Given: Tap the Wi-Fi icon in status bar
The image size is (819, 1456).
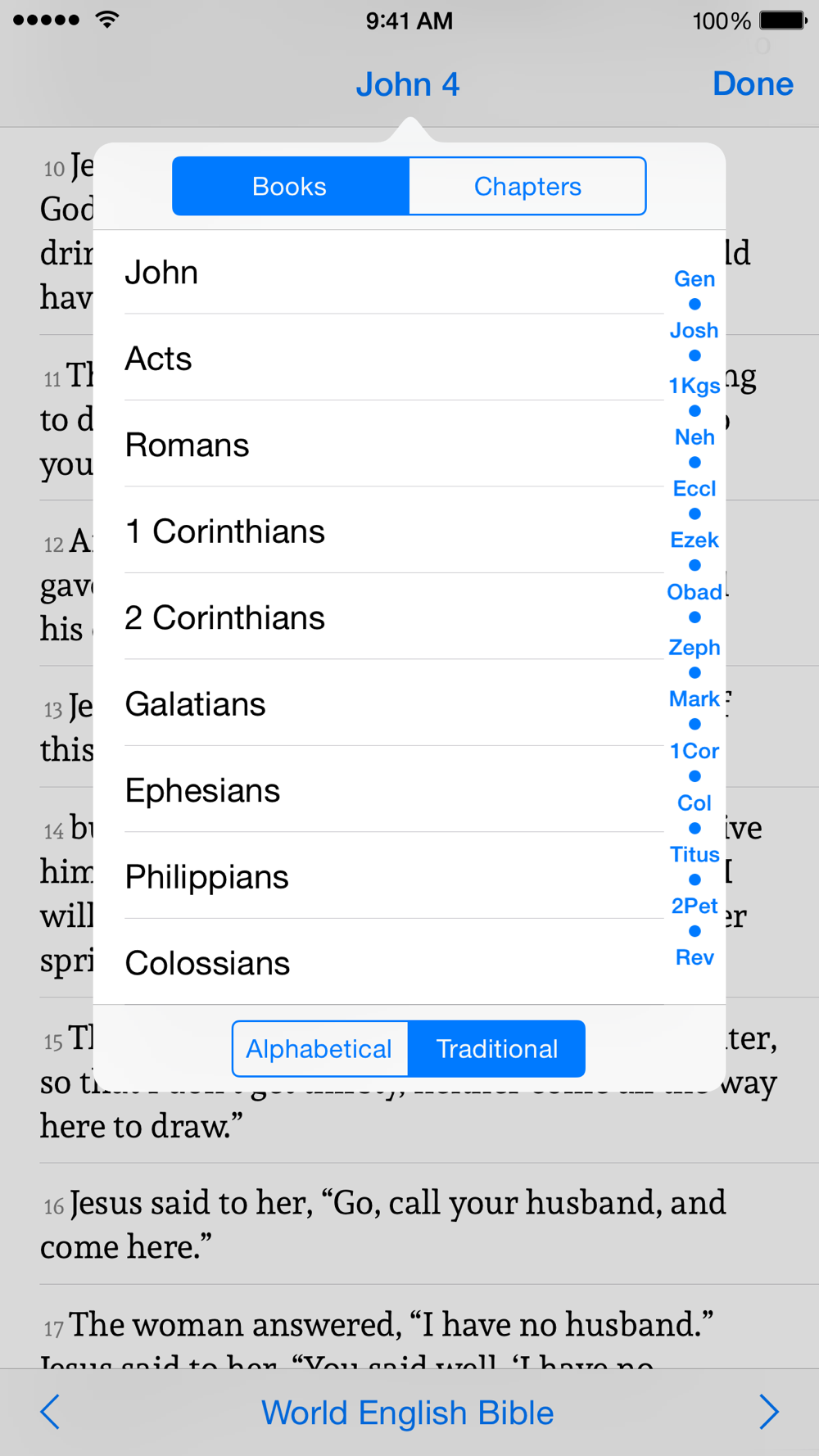Looking at the screenshot, I should [106, 20].
